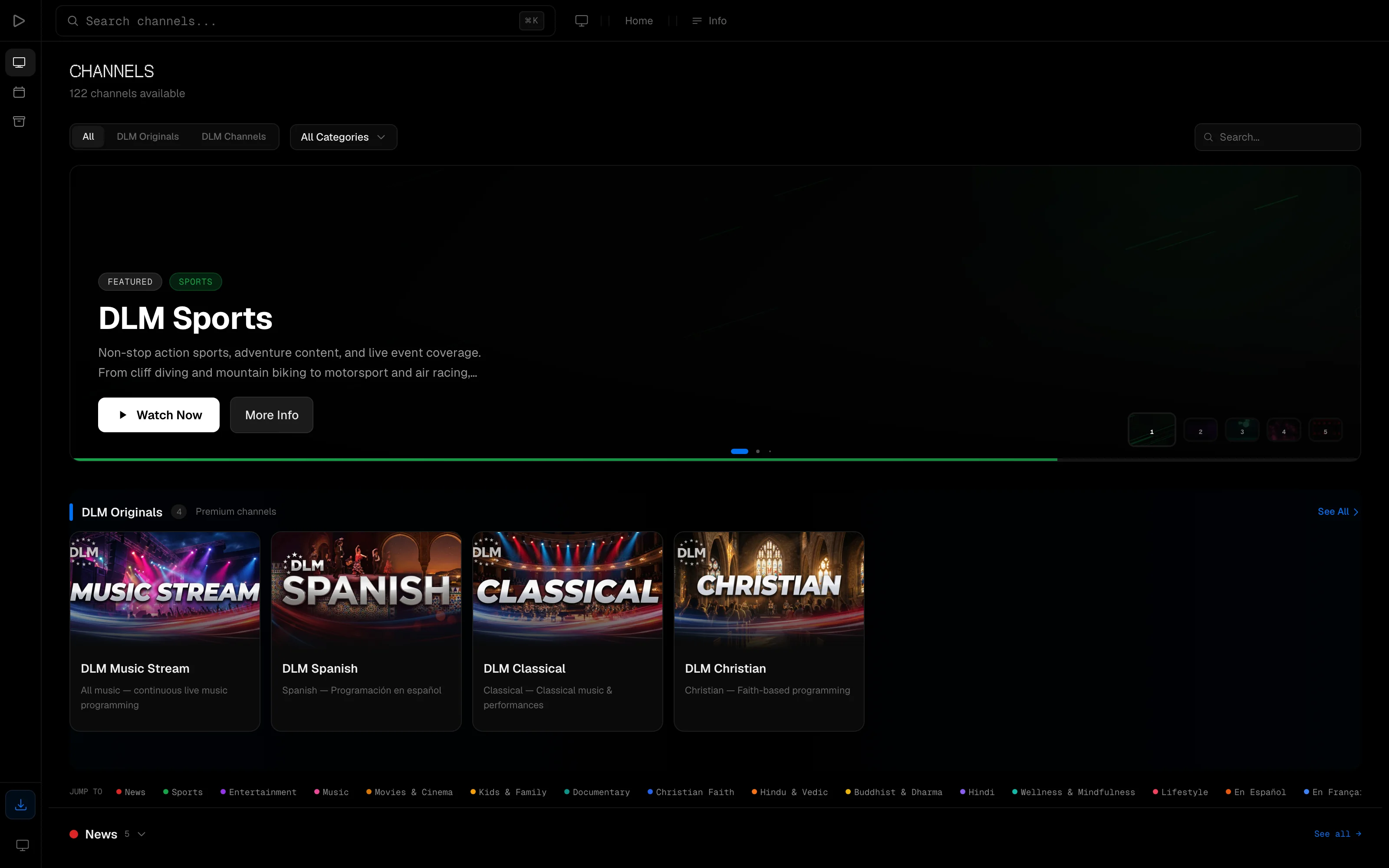Click the FEATURED badge
Image resolution: width=1389 pixels, height=868 pixels.
click(x=130, y=282)
